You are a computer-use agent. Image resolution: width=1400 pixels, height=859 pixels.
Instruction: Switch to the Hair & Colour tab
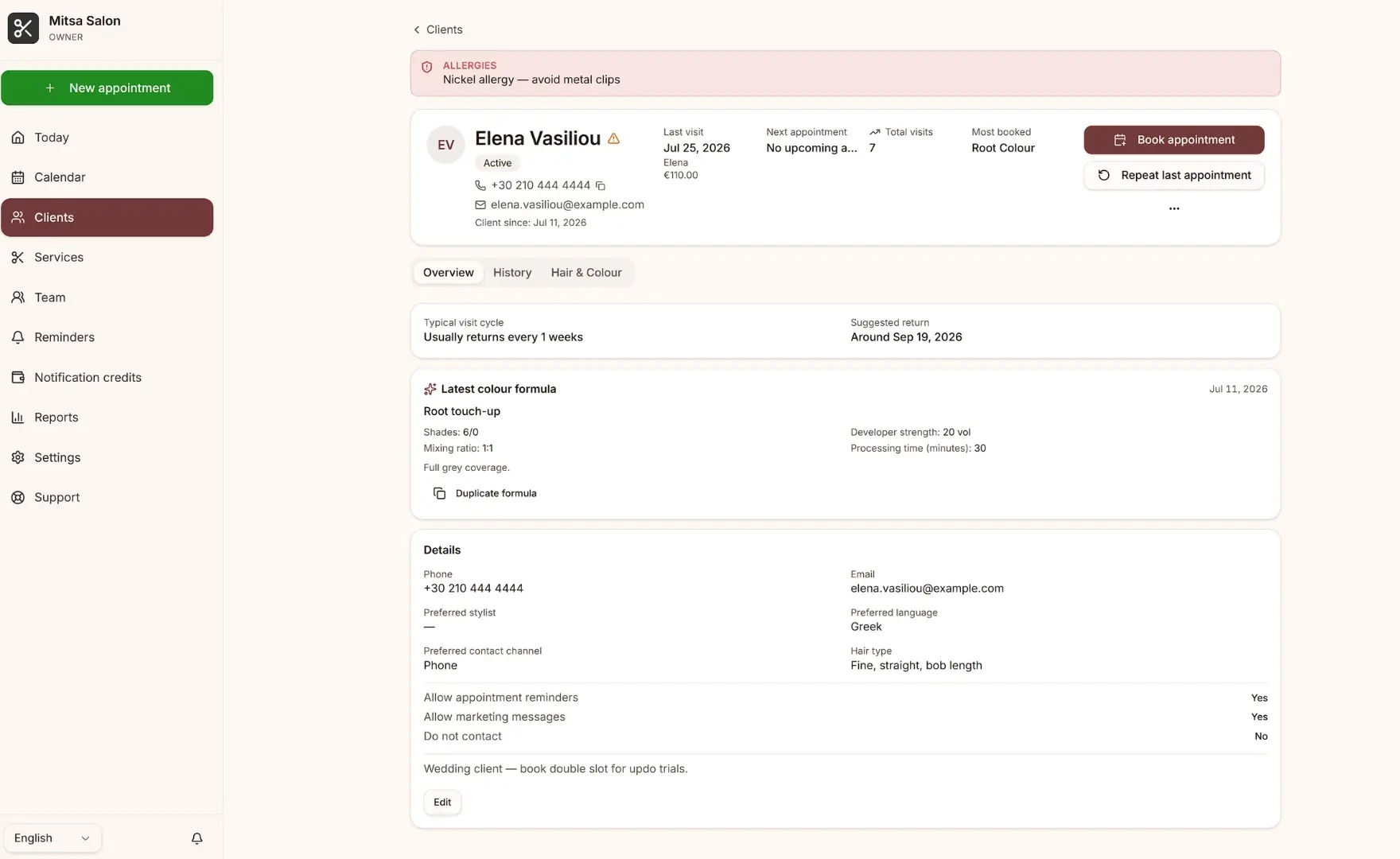(586, 273)
